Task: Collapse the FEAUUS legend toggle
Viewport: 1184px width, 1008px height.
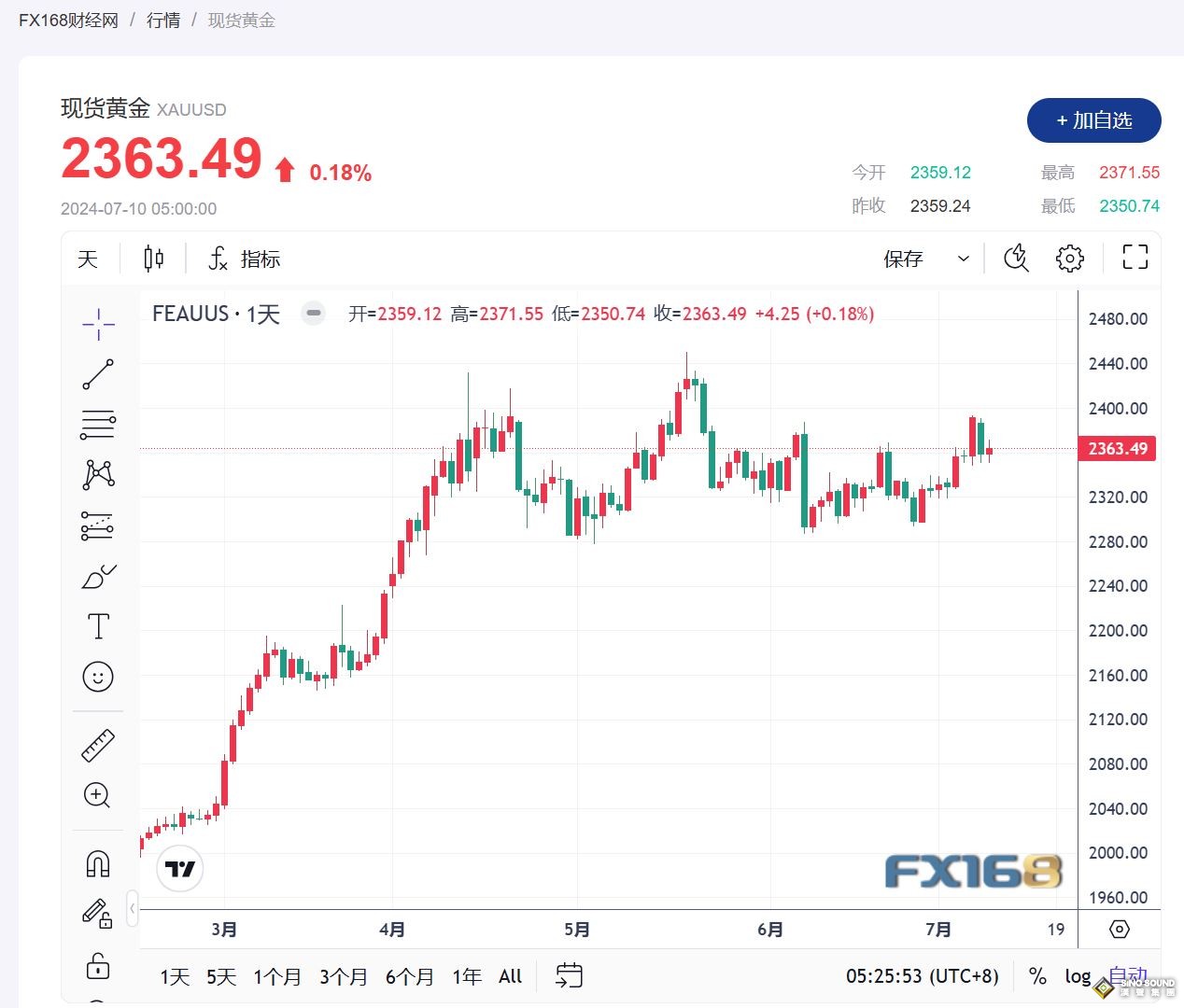Action: point(314,314)
